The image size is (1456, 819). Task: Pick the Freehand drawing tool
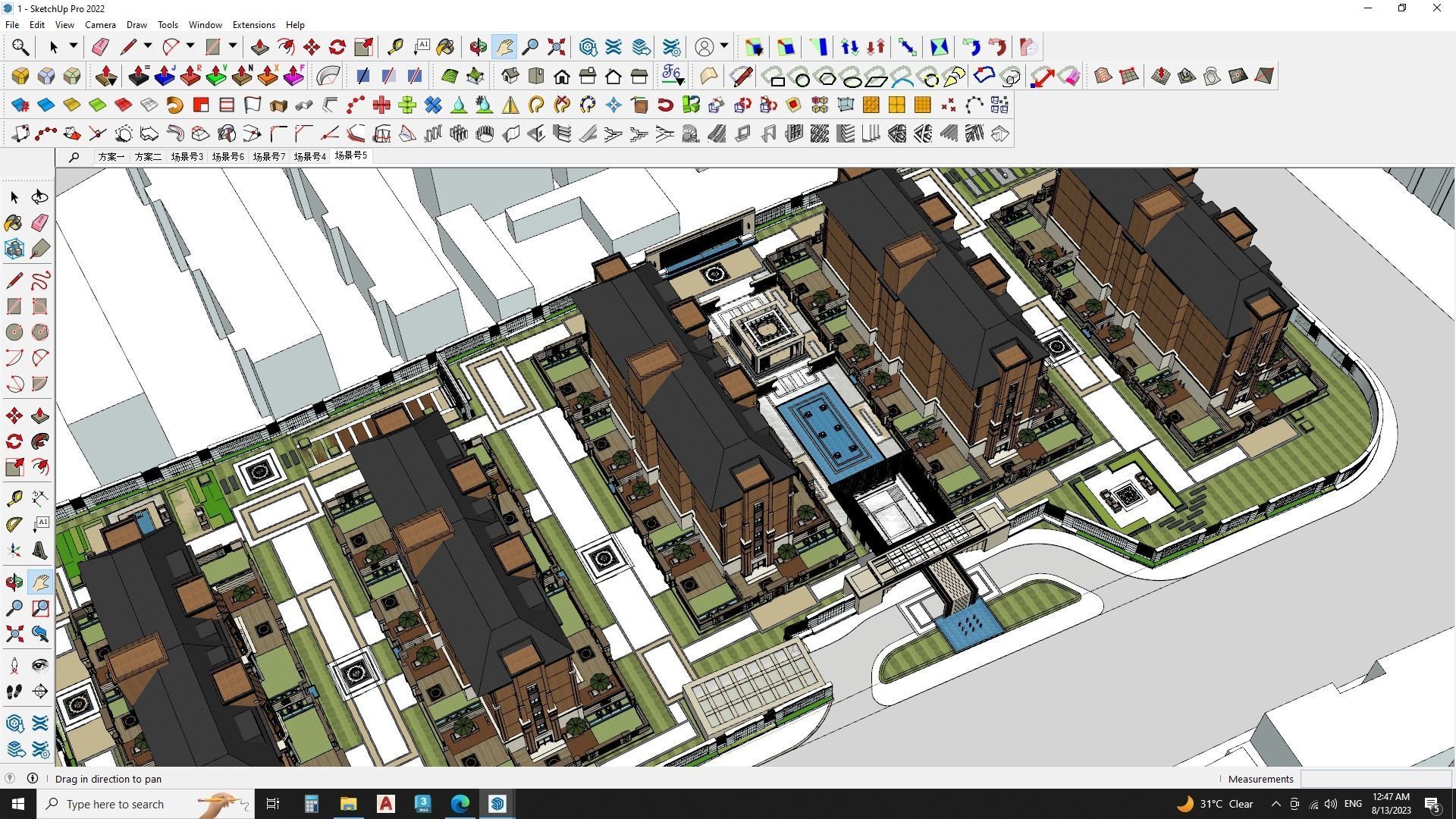pos(39,281)
